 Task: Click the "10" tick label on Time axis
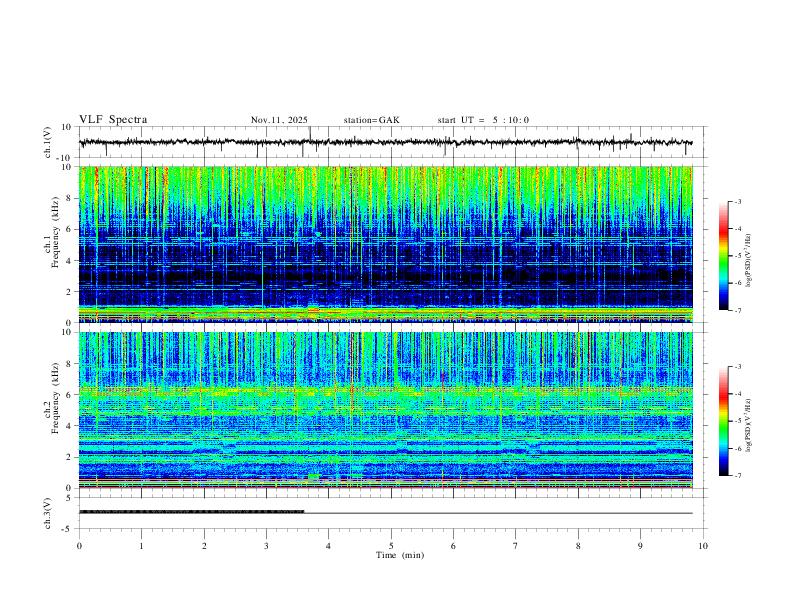[x=703, y=546]
